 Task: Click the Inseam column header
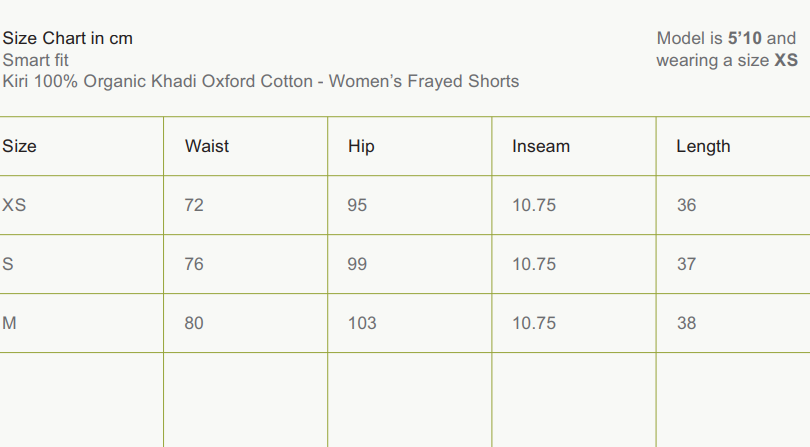[540, 146]
